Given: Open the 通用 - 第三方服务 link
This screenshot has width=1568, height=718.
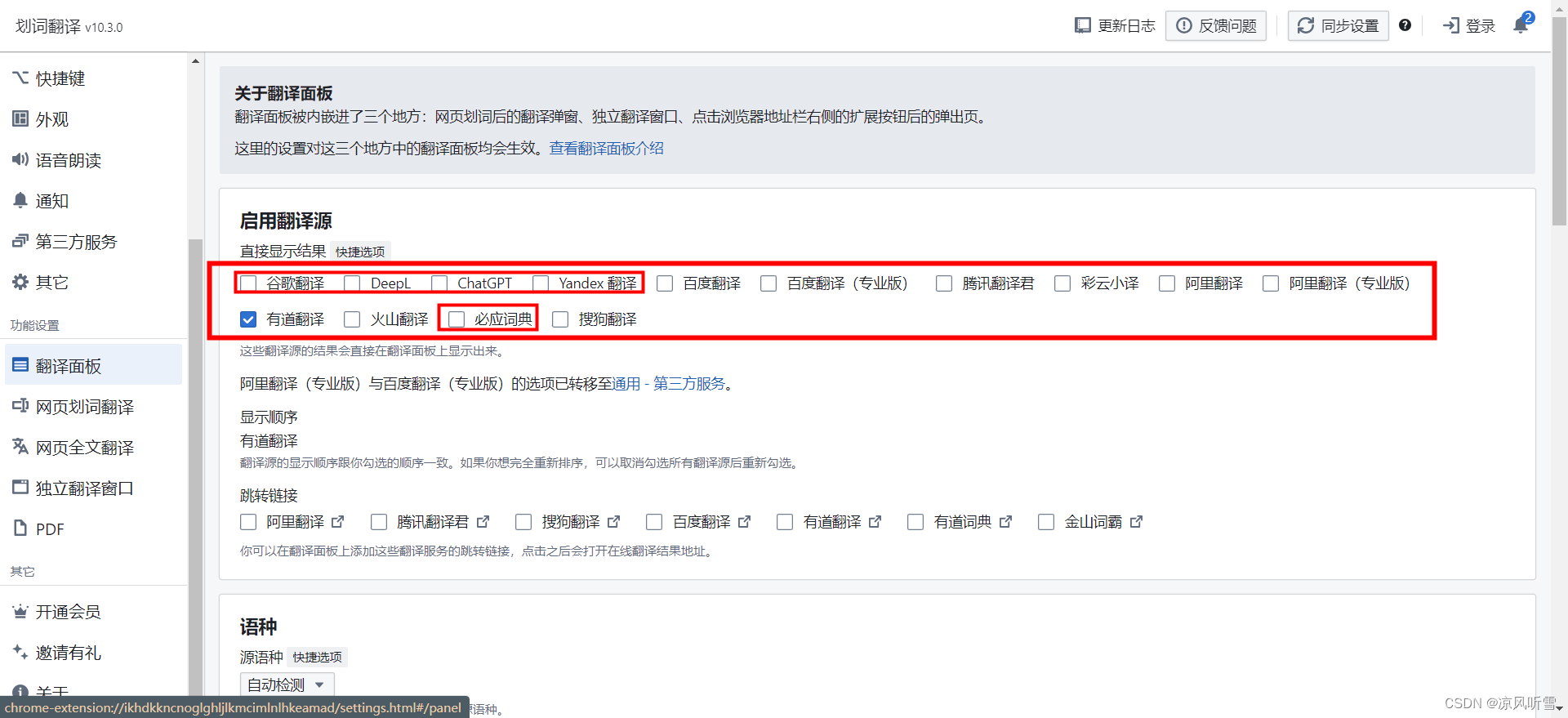Looking at the screenshot, I should click(668, 383).
